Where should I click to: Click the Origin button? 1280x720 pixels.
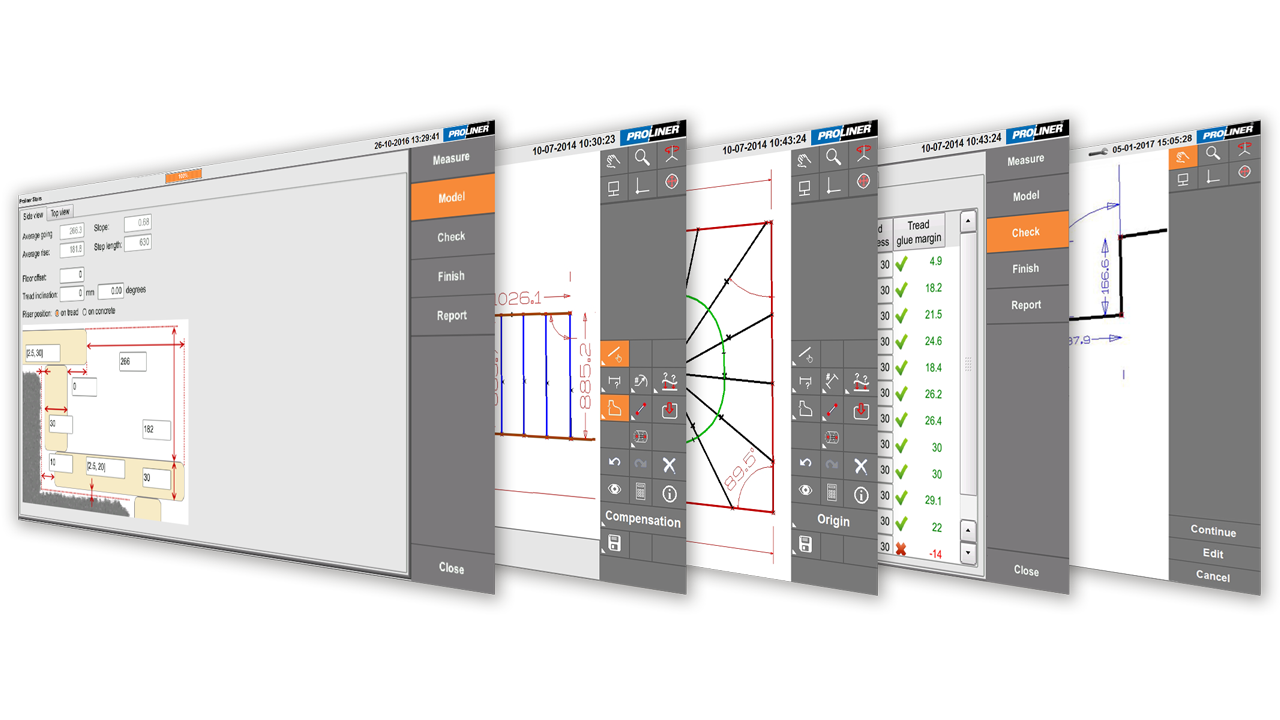[x=834, y=520]
